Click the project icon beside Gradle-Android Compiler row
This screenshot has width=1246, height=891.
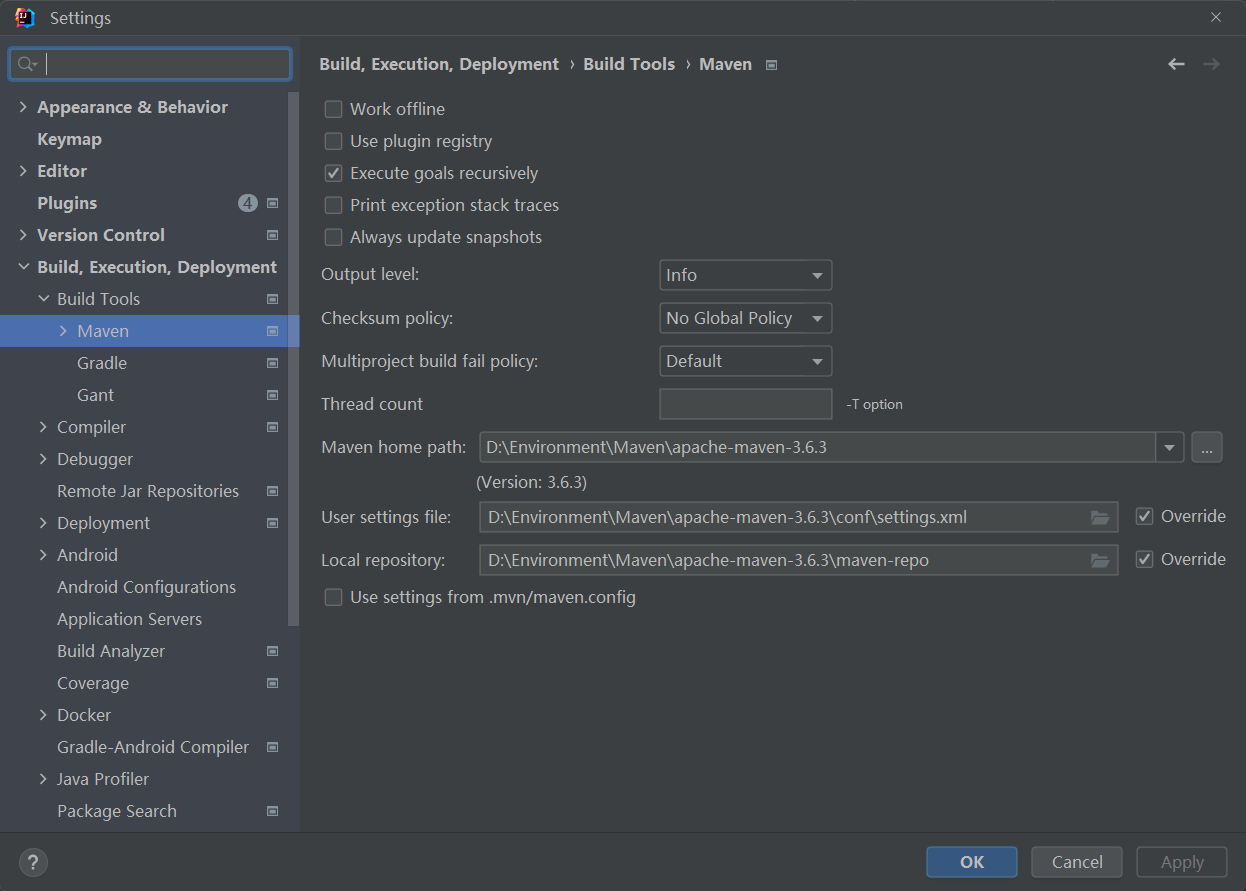(x=272, y=747)
